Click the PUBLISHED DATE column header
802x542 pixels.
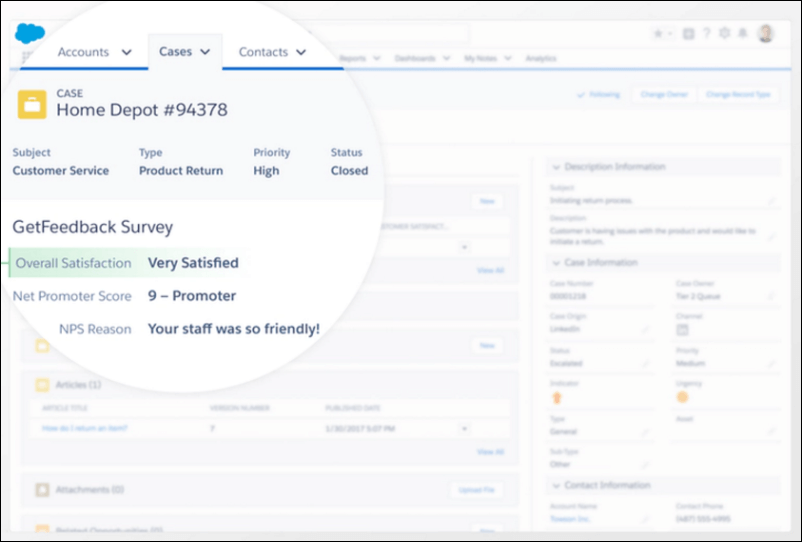pyautogui.click(x=353, y=408)
